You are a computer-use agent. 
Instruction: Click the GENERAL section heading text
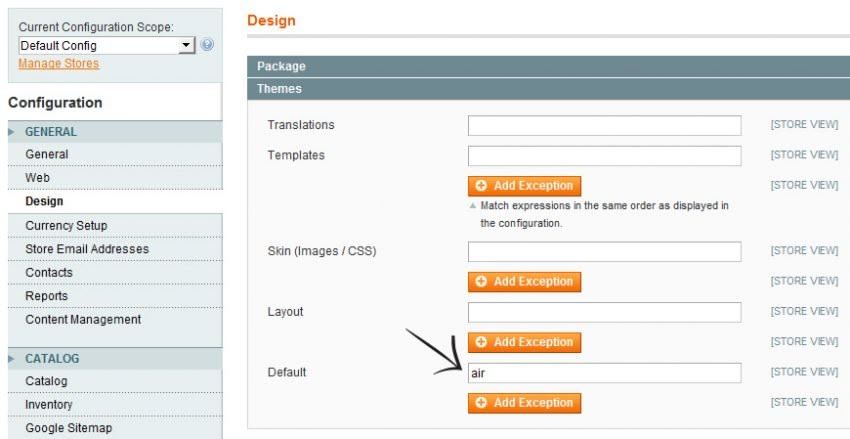51,132
